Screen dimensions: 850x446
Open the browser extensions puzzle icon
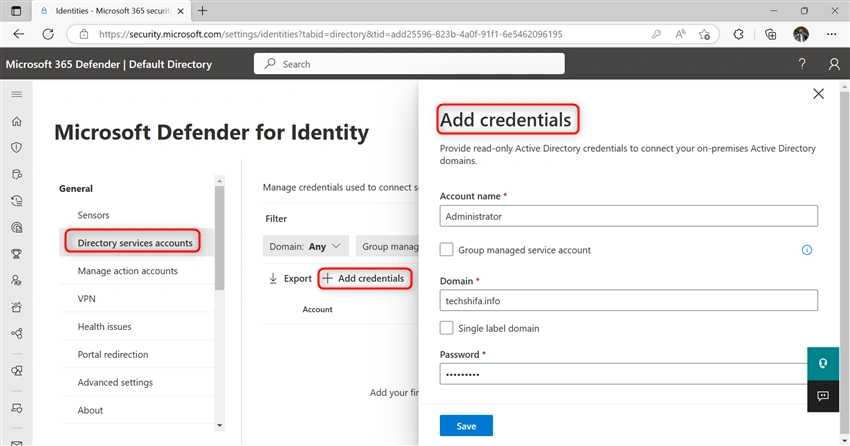tap(738, 34)
